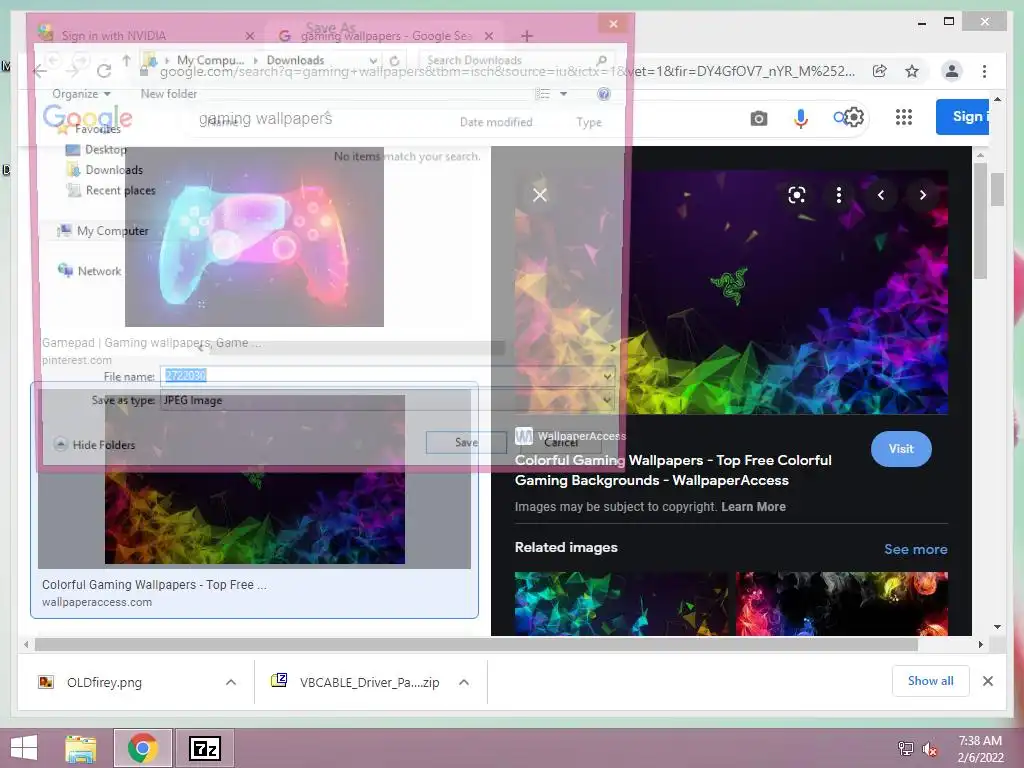Switch to the gaming wallpapers Google Search tab
Viewport: 1024px width, 768px height.
386,36
